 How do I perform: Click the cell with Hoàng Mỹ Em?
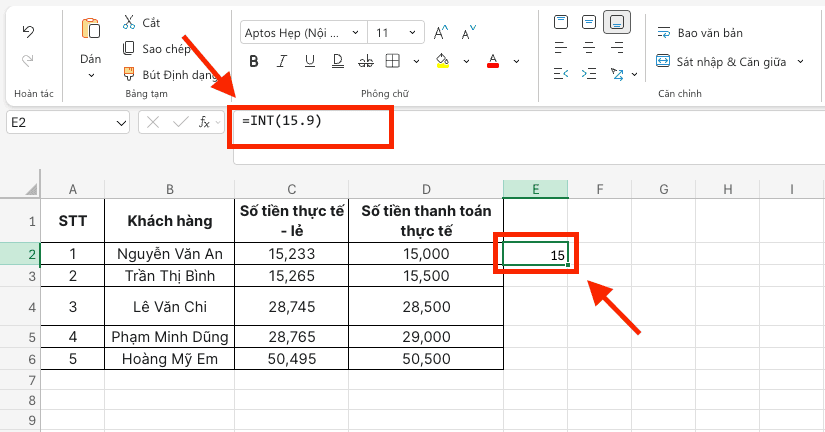click(169, 359)
